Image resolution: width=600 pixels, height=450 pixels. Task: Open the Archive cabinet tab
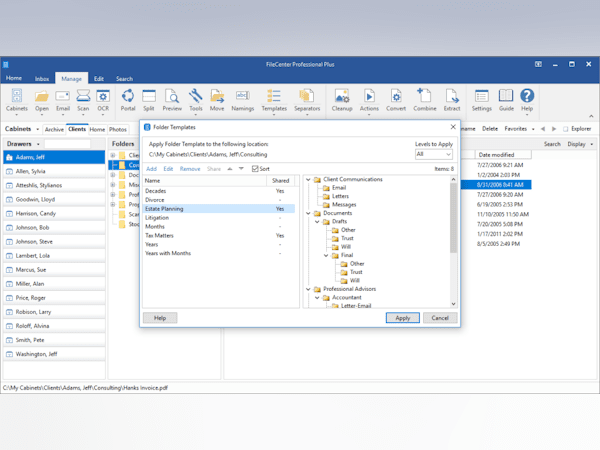click(54, 129)
